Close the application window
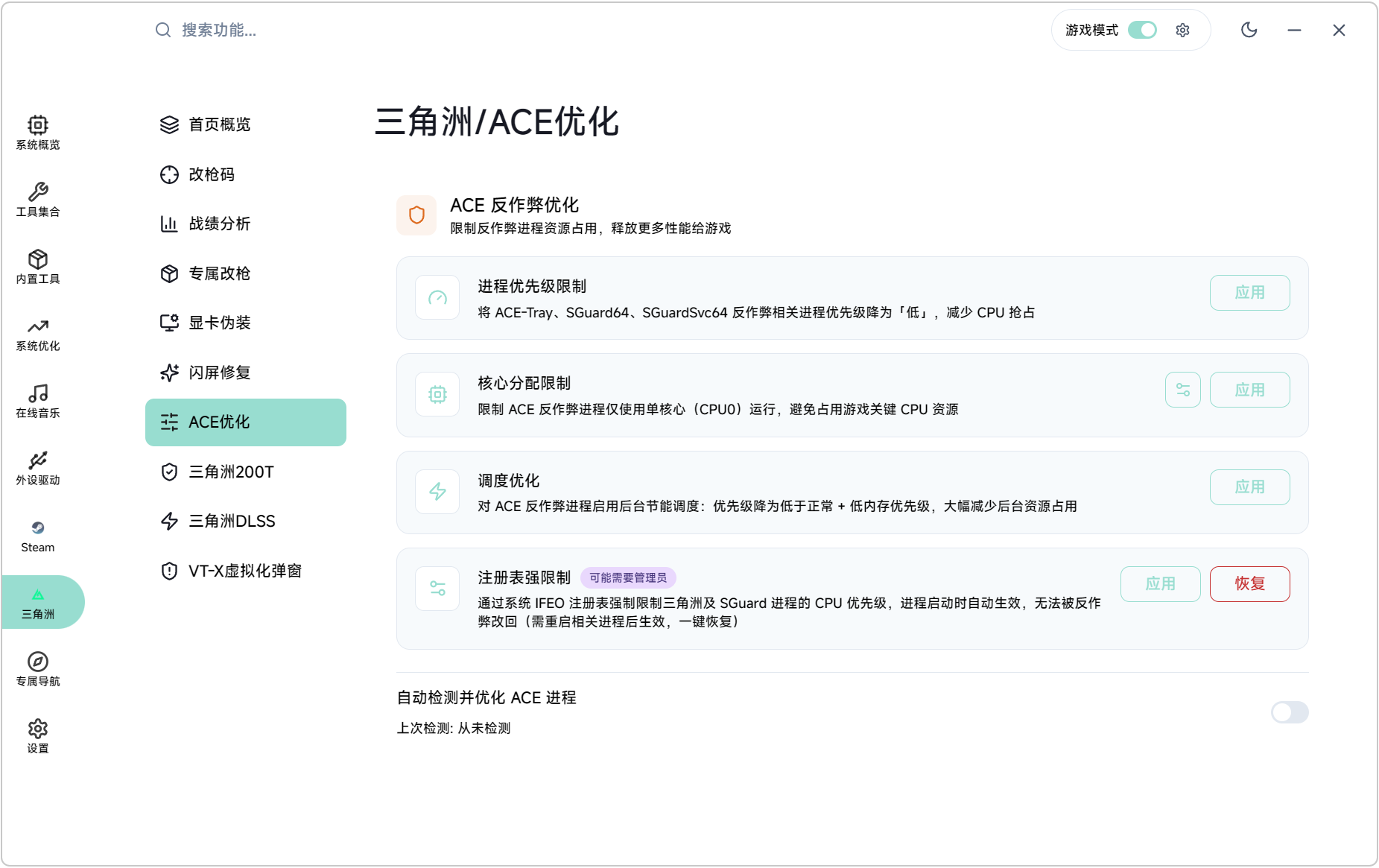1379x868 pixels. click(x=1339, y=30)
